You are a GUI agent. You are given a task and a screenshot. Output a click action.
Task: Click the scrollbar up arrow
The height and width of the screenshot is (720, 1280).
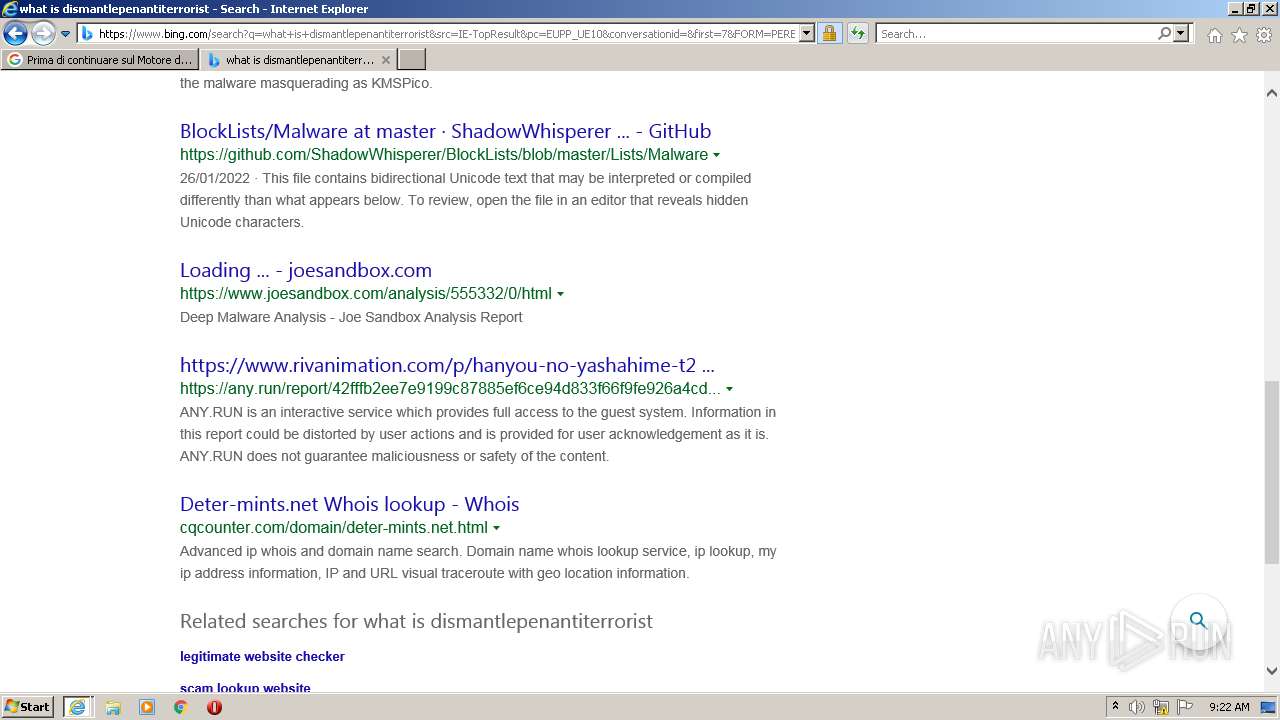click(1272, 92)
